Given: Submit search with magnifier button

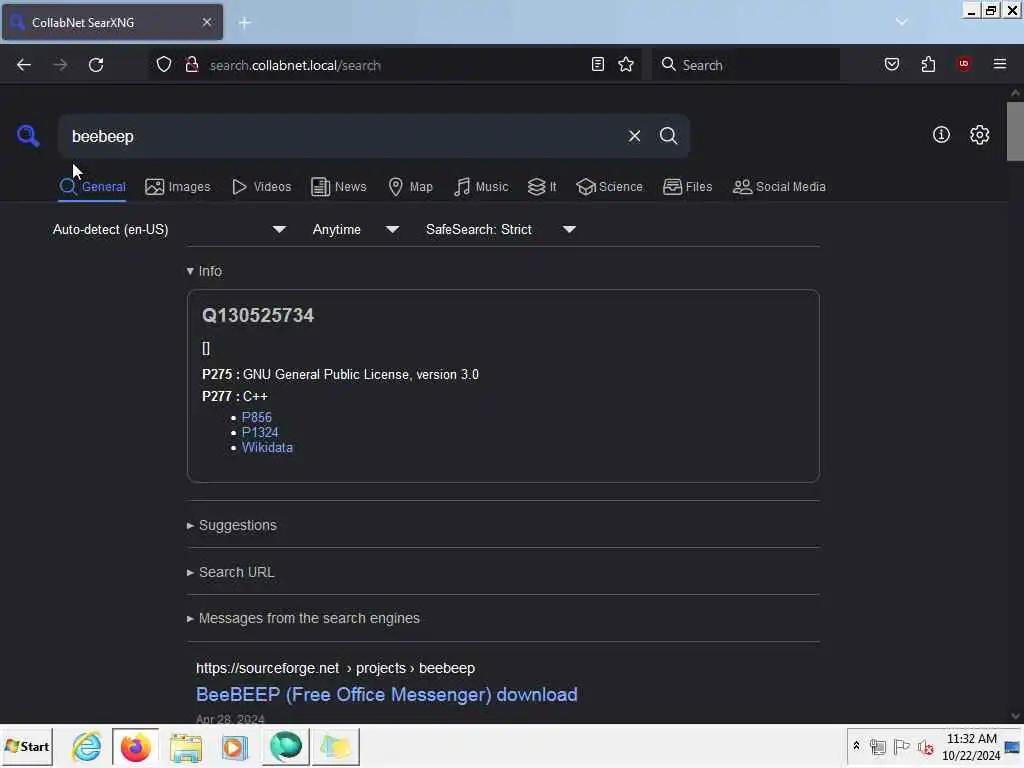Looking at the screenshot, I should pyautogui.click(x=668, y=136).
